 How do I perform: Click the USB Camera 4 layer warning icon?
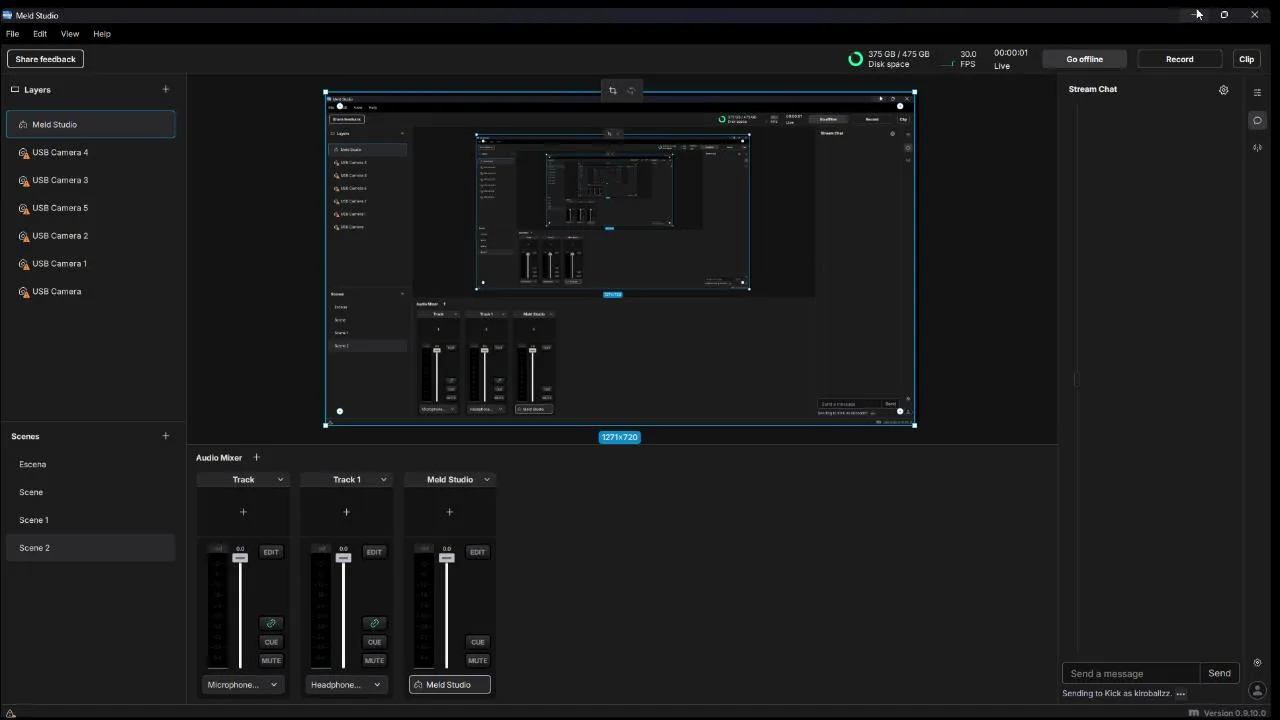pos(23,153)
